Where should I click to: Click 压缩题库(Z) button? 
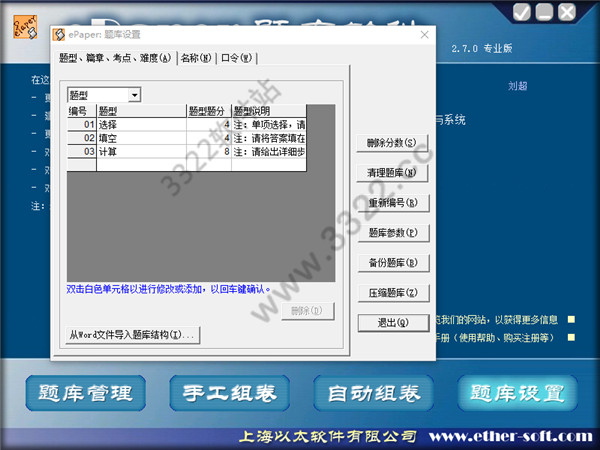(393, 293)
